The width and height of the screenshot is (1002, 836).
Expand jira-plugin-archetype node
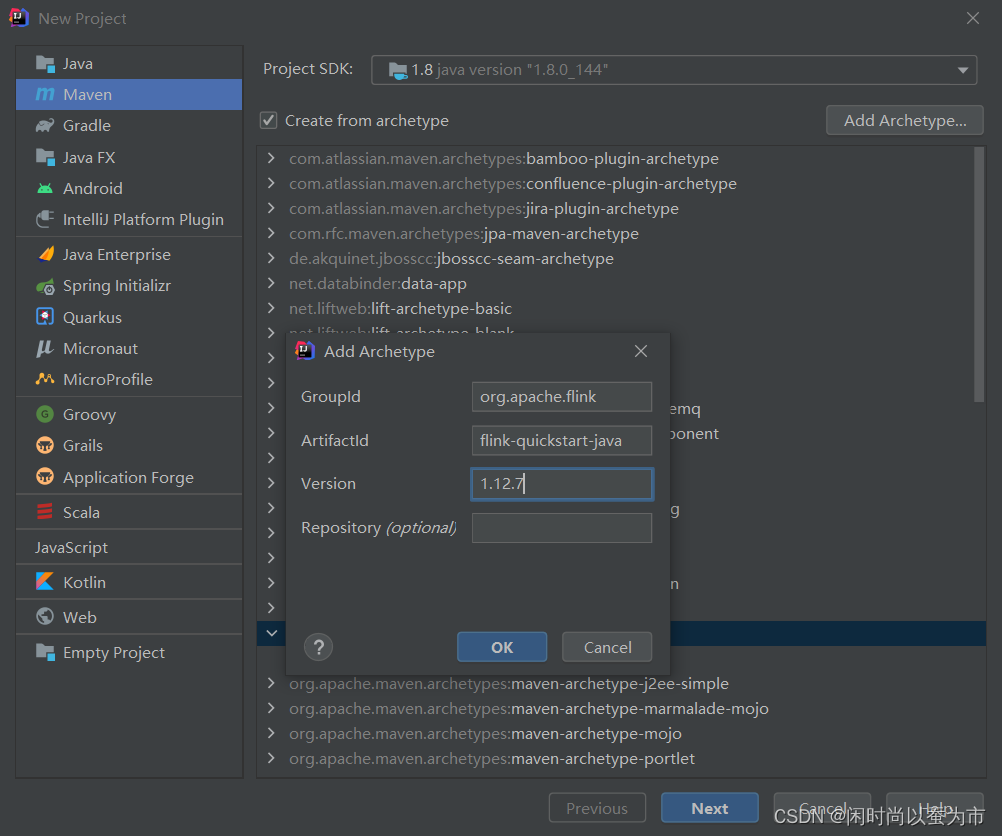(271, 208)
